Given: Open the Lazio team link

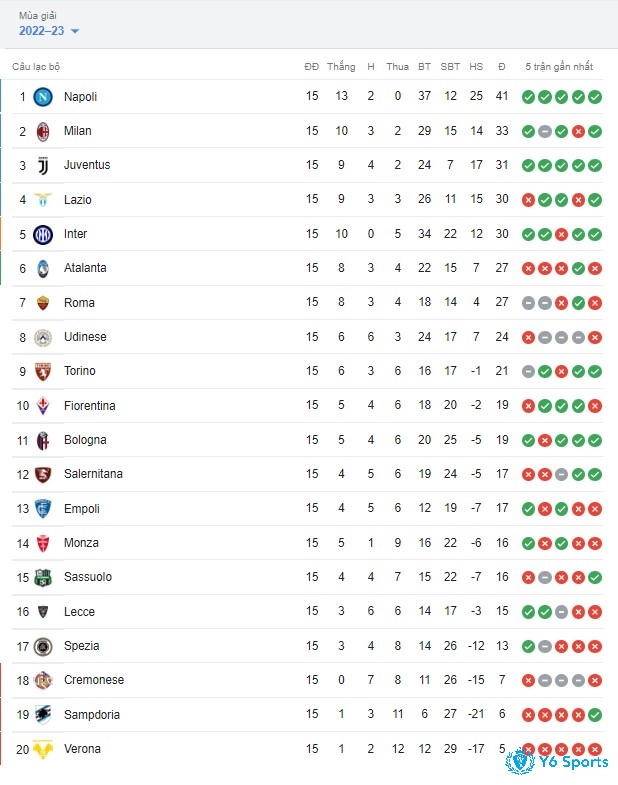Looking at the screenshot, I should 78,200.
